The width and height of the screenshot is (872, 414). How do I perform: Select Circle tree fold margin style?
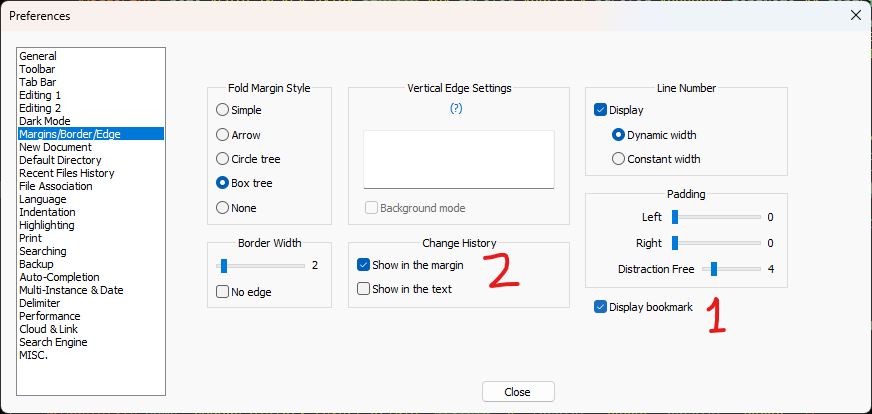point(223,159)
